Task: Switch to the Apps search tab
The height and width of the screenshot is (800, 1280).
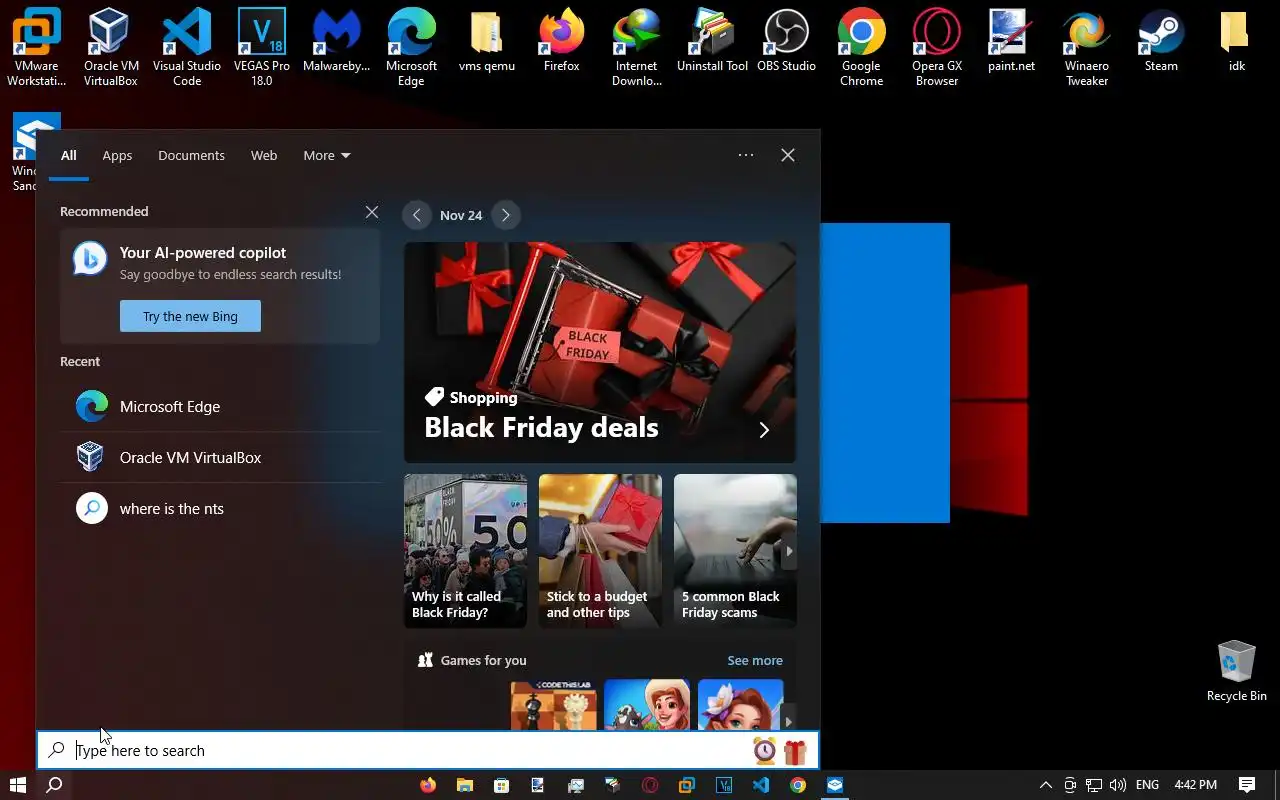Action: pyautogui.click(x=117, y=155)
